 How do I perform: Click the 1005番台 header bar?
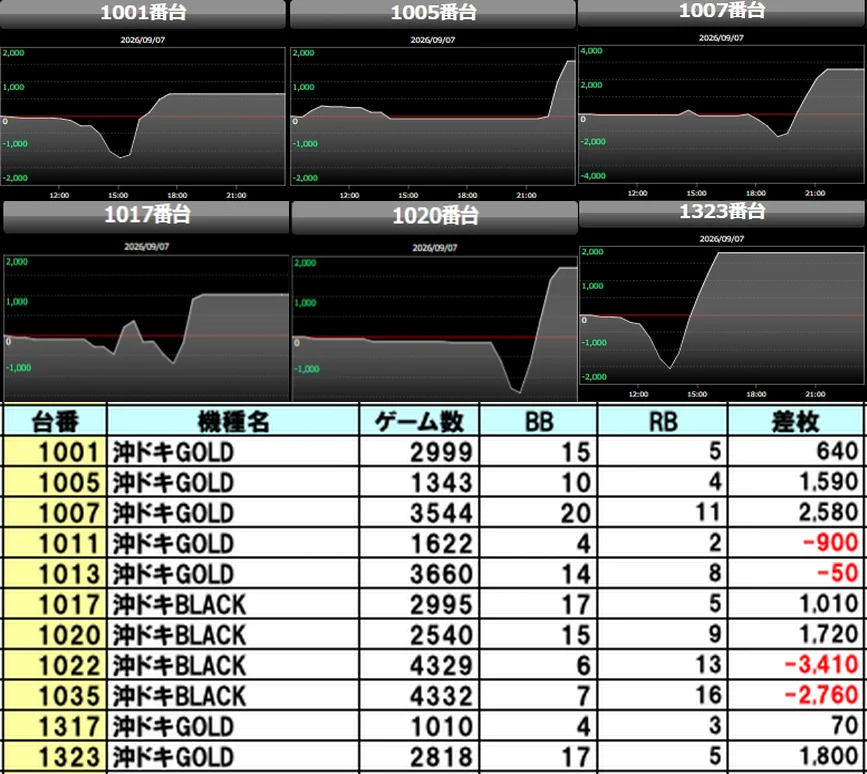click(433, 13)
